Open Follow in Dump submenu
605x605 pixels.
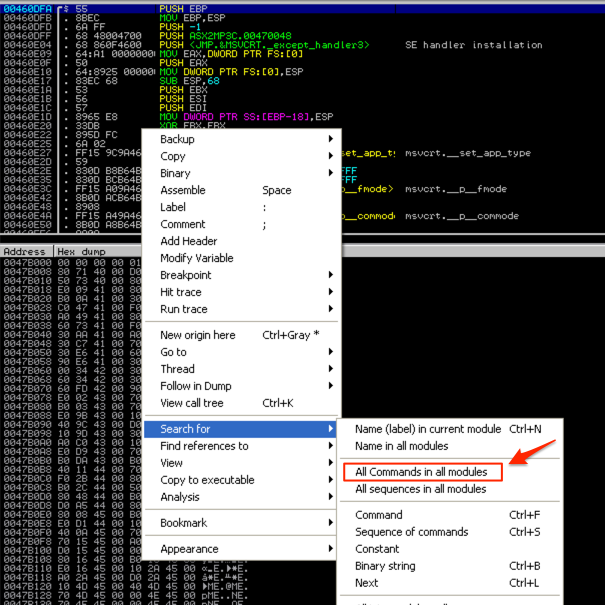point(241,385)
